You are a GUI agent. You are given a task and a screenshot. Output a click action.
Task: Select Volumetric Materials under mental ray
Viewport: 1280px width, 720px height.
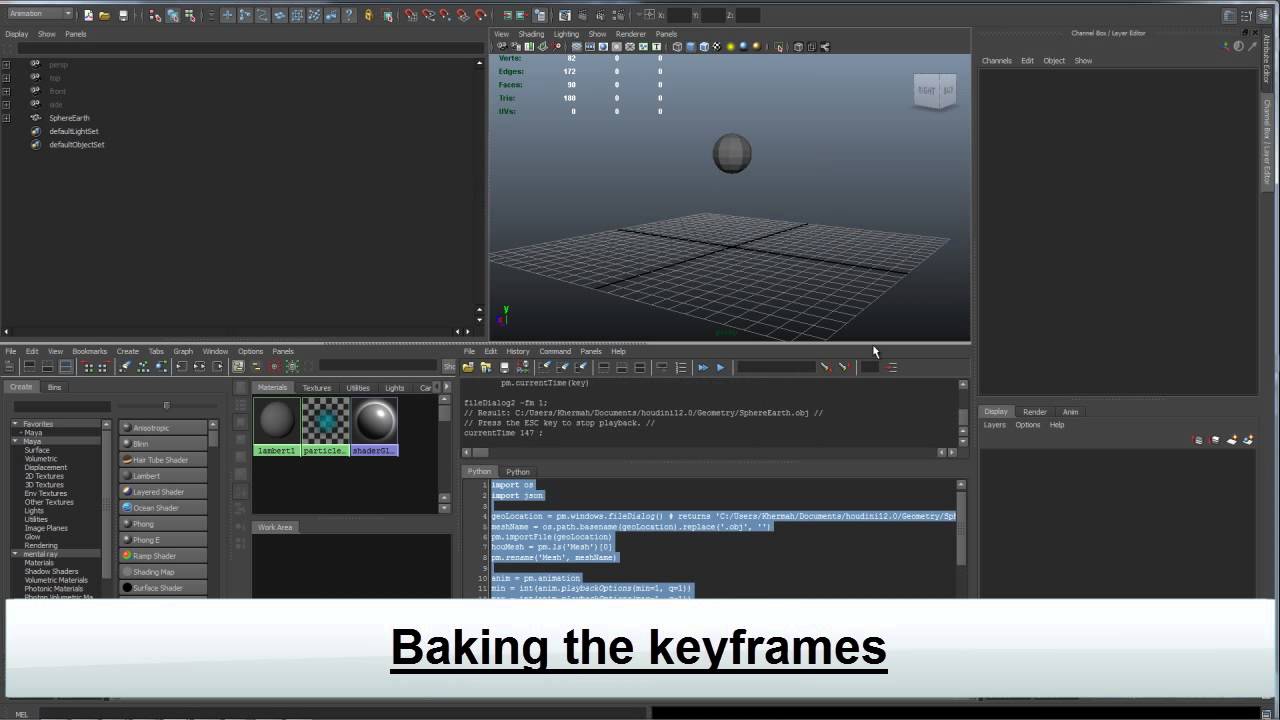tap(56, 580)
